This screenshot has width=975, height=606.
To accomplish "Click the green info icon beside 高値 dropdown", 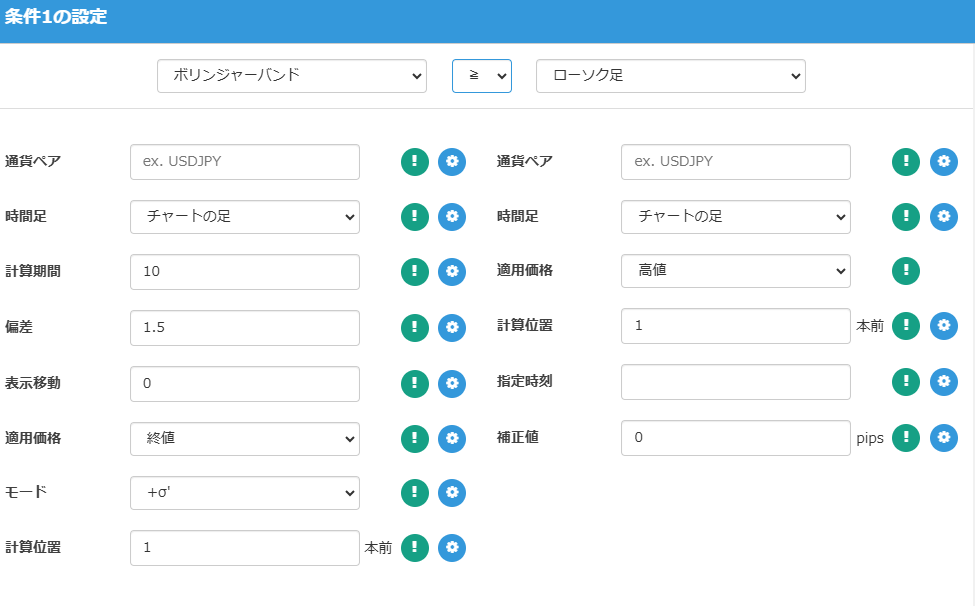I will 906,271.
